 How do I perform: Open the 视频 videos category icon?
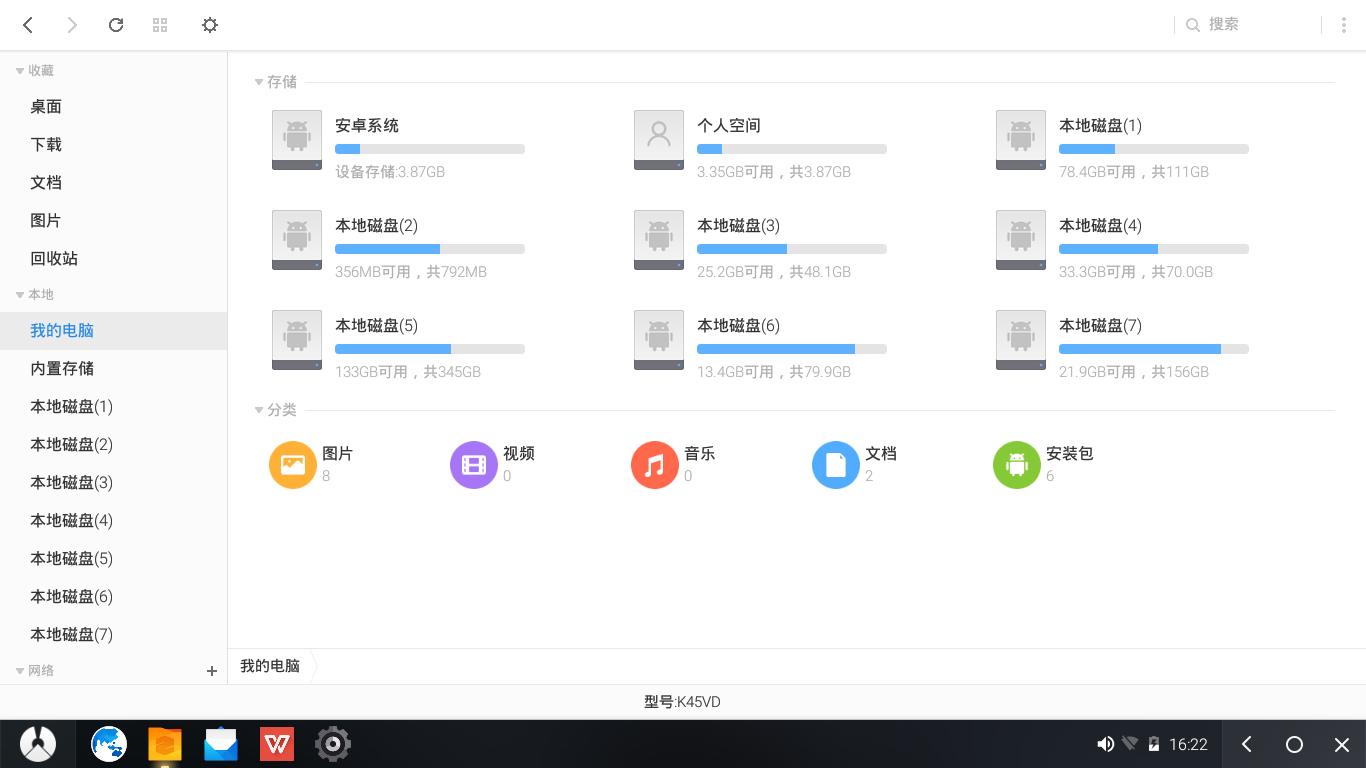(x=474, y=465)
